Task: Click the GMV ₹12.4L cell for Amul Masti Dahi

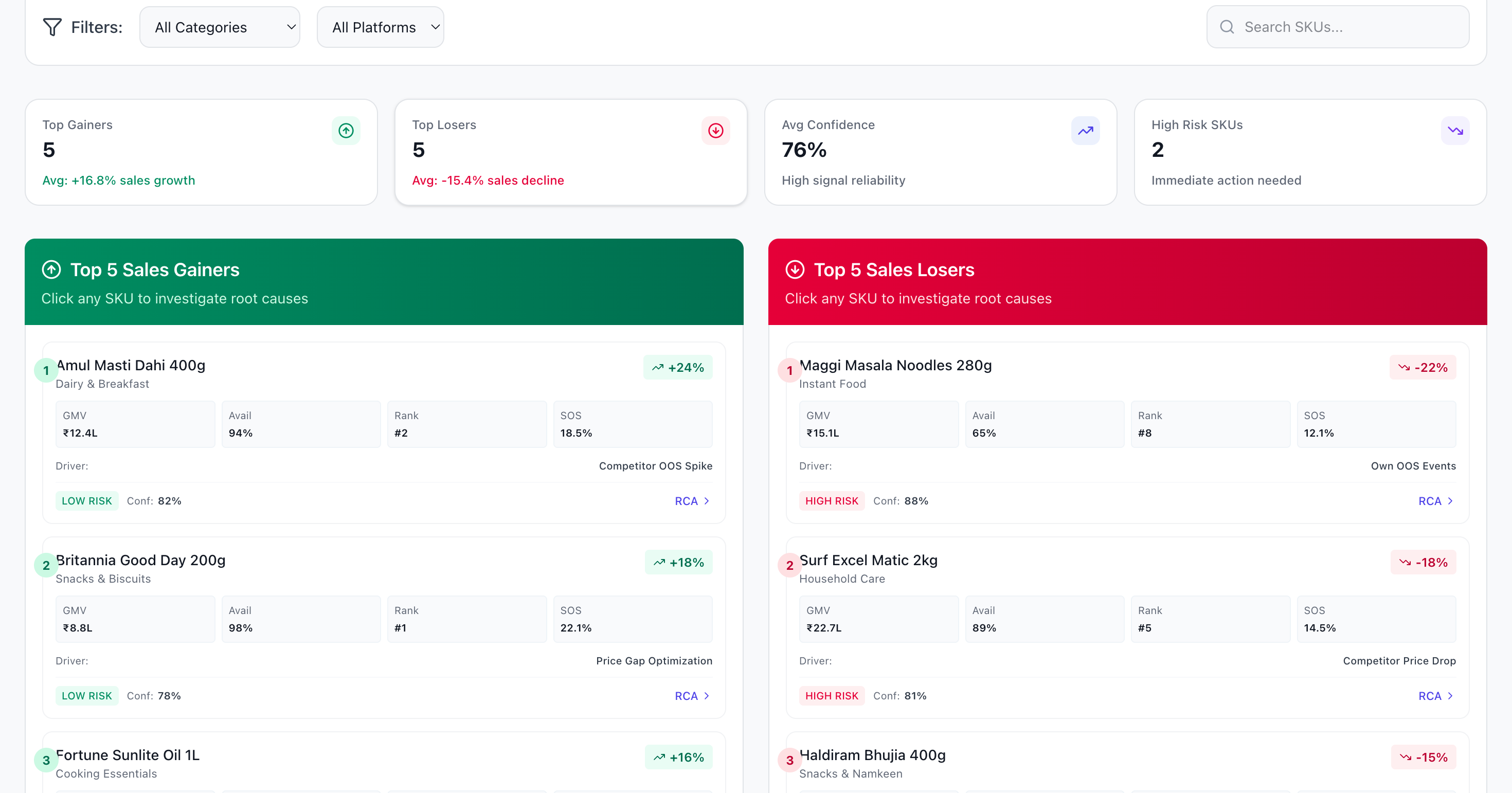Action: pyautogui.click(x=135, y=424)
